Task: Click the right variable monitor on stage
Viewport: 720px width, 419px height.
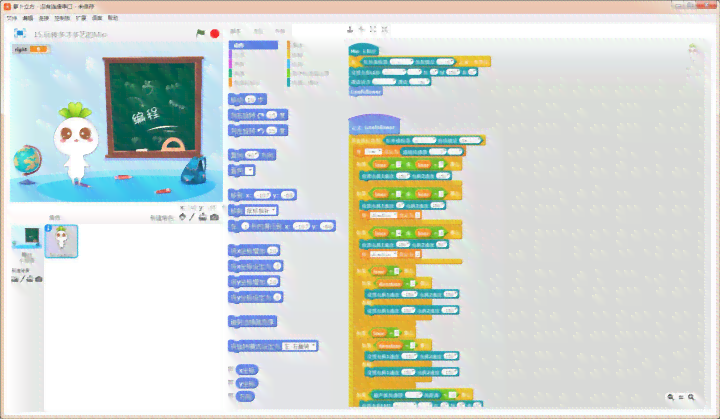Action: coord(30,49)
